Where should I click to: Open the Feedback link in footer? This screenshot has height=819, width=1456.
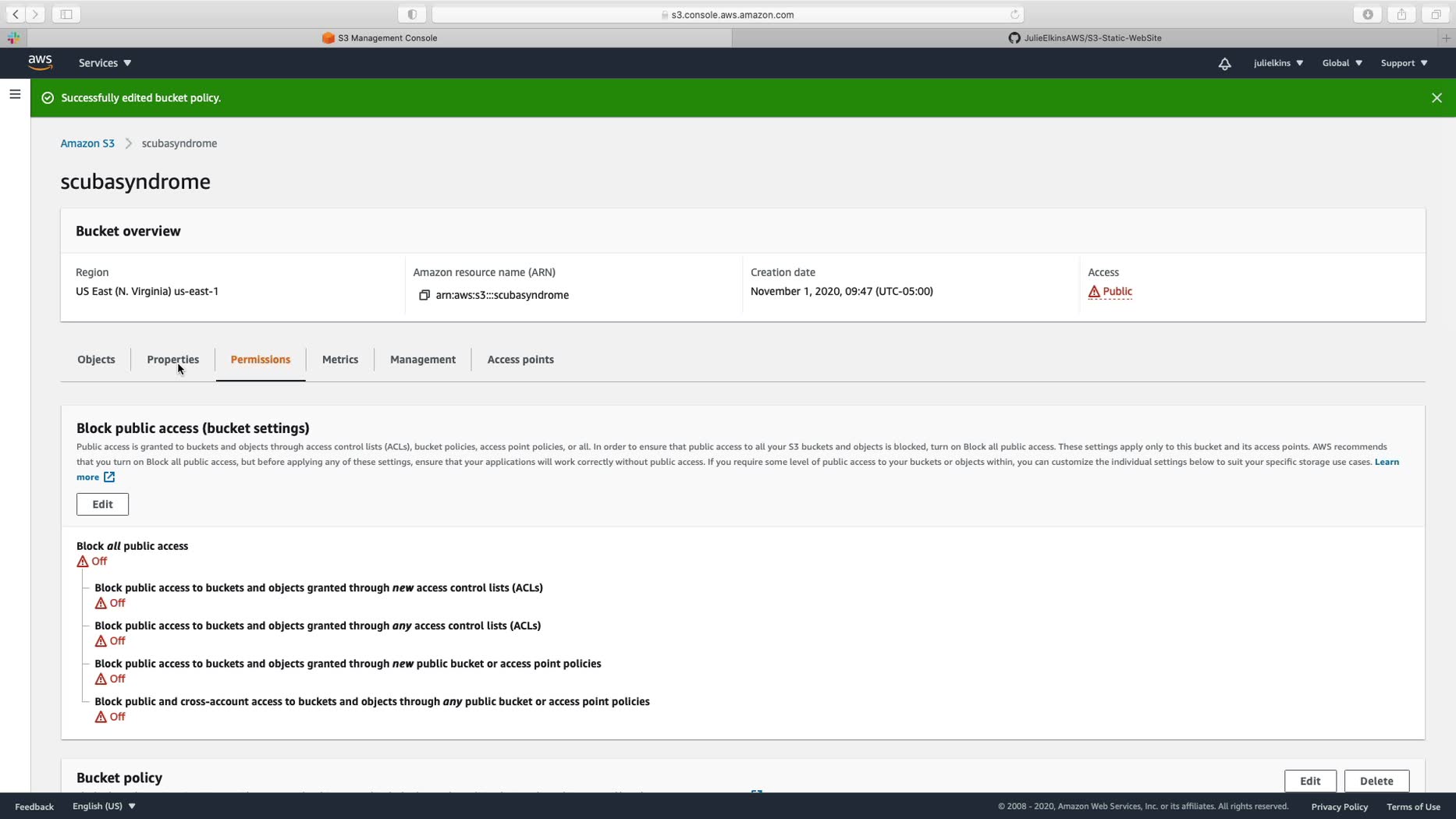tap(34, 807)
